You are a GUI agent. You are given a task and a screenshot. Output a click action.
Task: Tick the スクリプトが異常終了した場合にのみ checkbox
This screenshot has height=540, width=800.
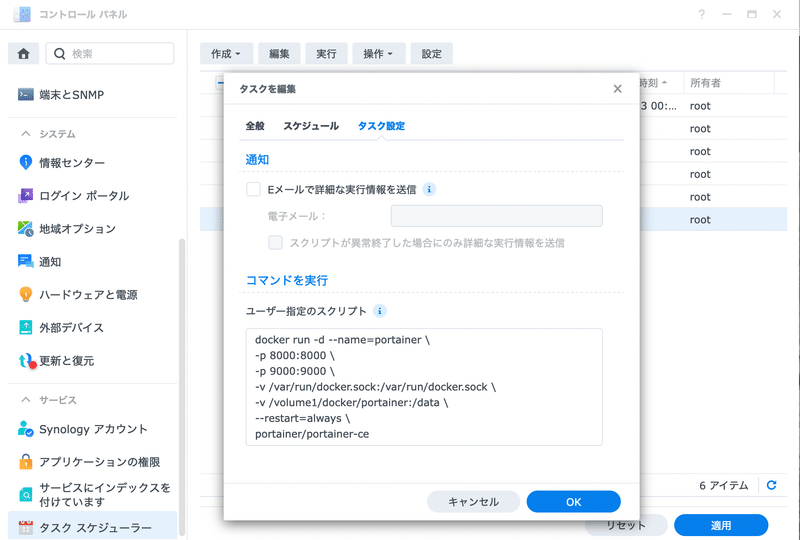pos(276,242)
